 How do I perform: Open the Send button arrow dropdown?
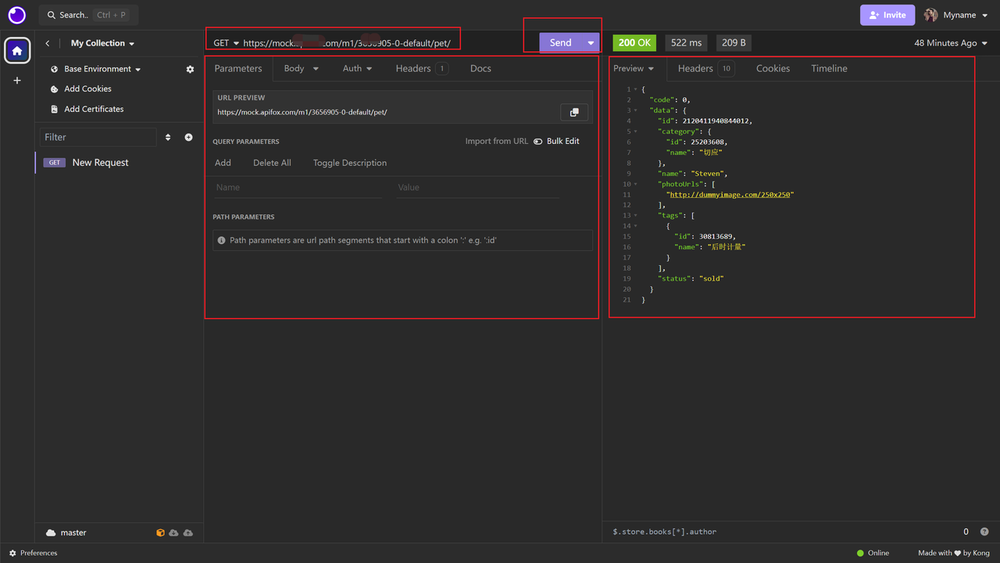591,43
